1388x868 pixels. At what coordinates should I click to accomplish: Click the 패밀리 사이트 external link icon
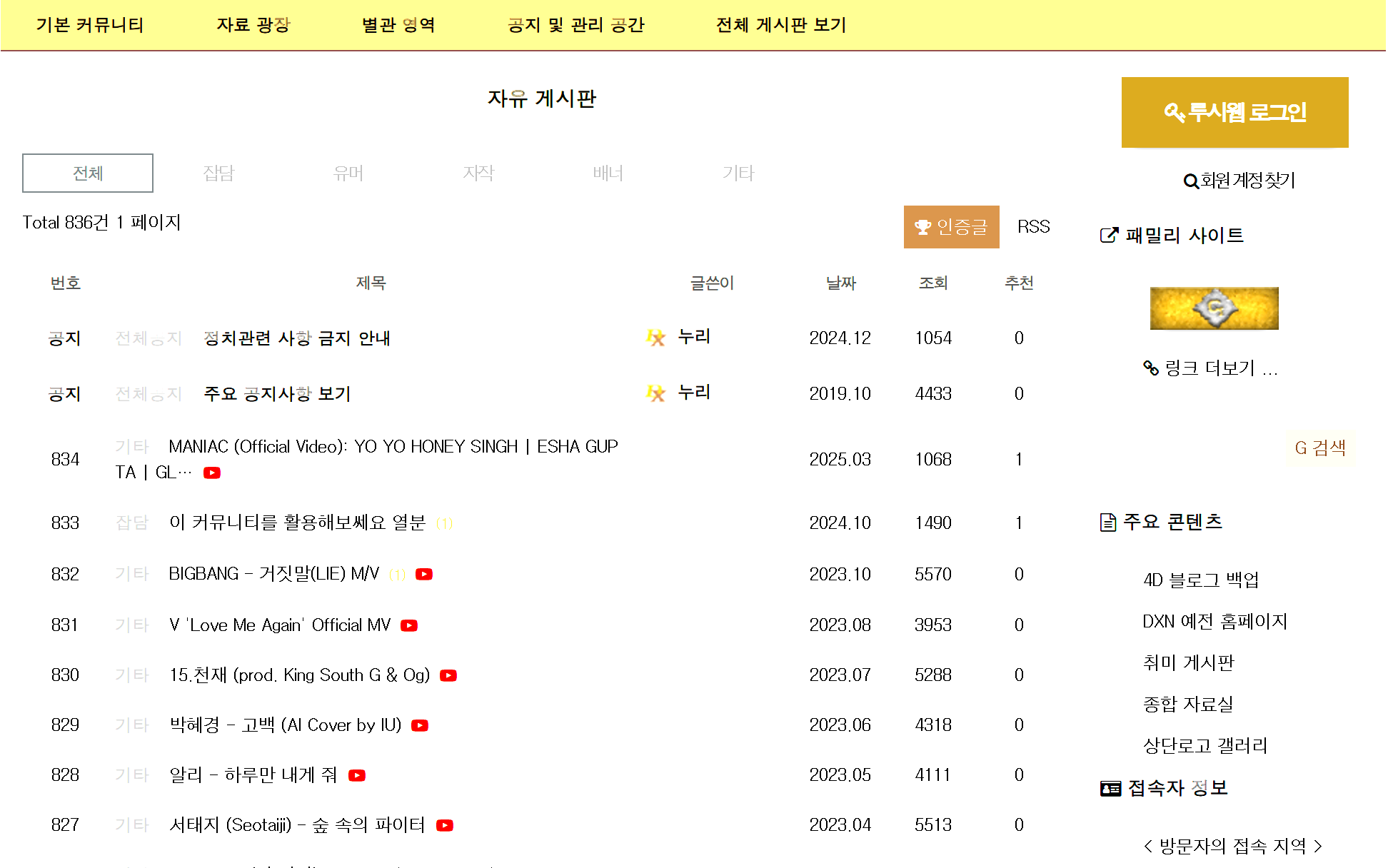(1109, 235)
